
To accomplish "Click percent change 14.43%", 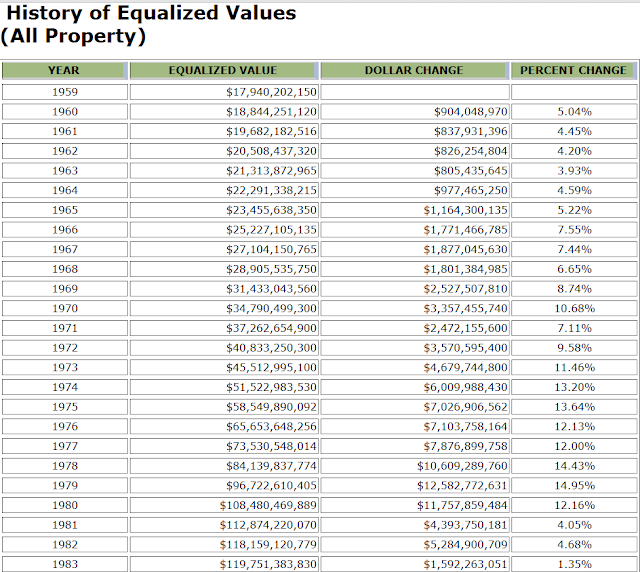I will point(574,466).
